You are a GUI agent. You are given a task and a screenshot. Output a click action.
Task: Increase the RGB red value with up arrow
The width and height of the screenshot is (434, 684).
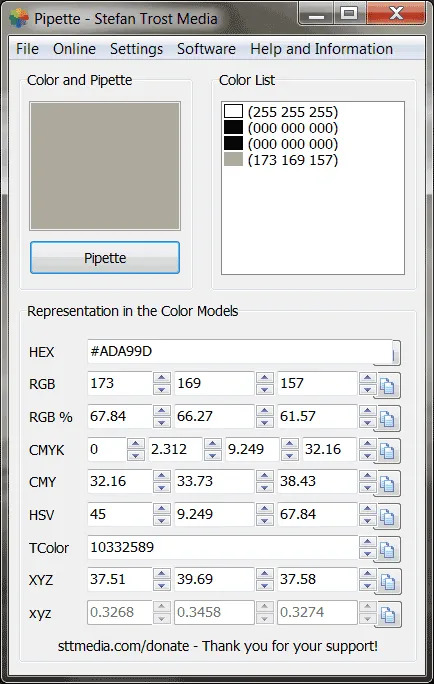point(162,378)
